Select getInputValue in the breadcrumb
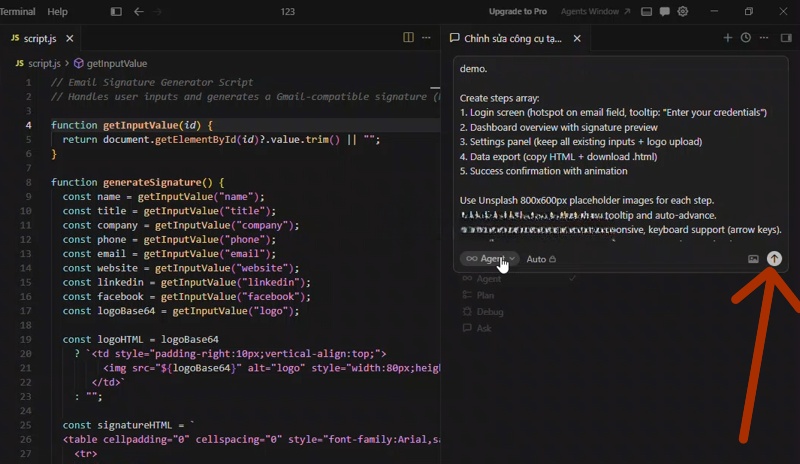800x464 pixels. pos(117,63)
